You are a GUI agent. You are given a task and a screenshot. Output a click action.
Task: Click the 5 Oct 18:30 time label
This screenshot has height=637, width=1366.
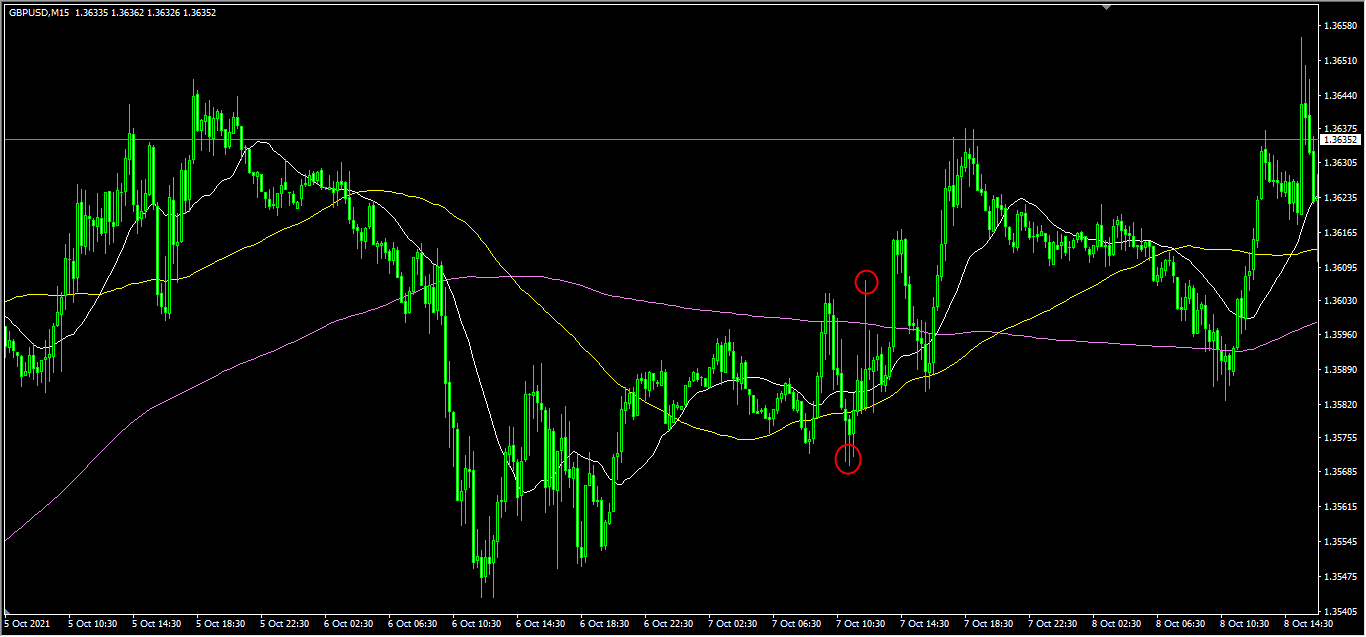pos(221,623)
